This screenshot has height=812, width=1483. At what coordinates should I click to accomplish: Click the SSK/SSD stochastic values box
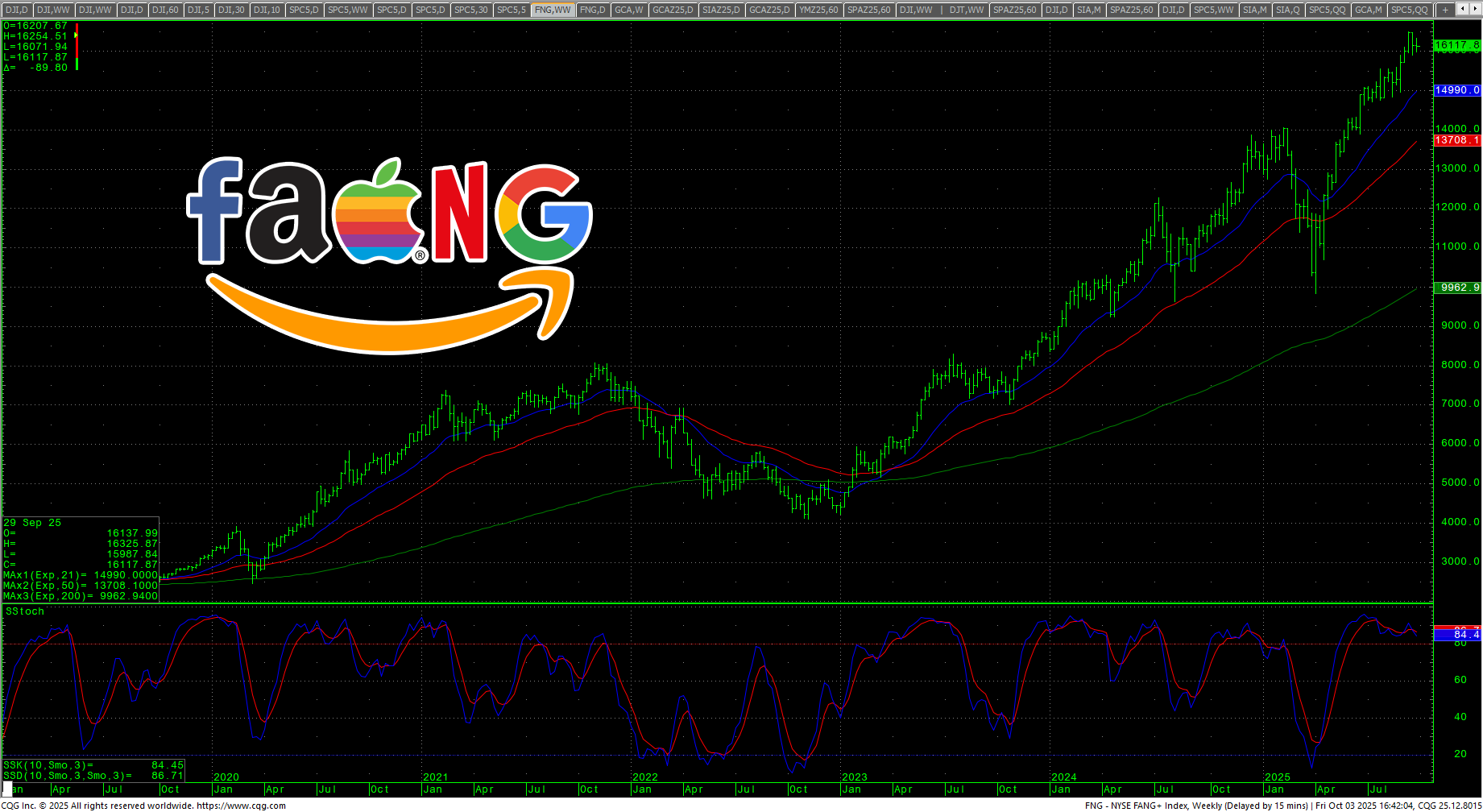pyautogui.click(x=93, y=770)
